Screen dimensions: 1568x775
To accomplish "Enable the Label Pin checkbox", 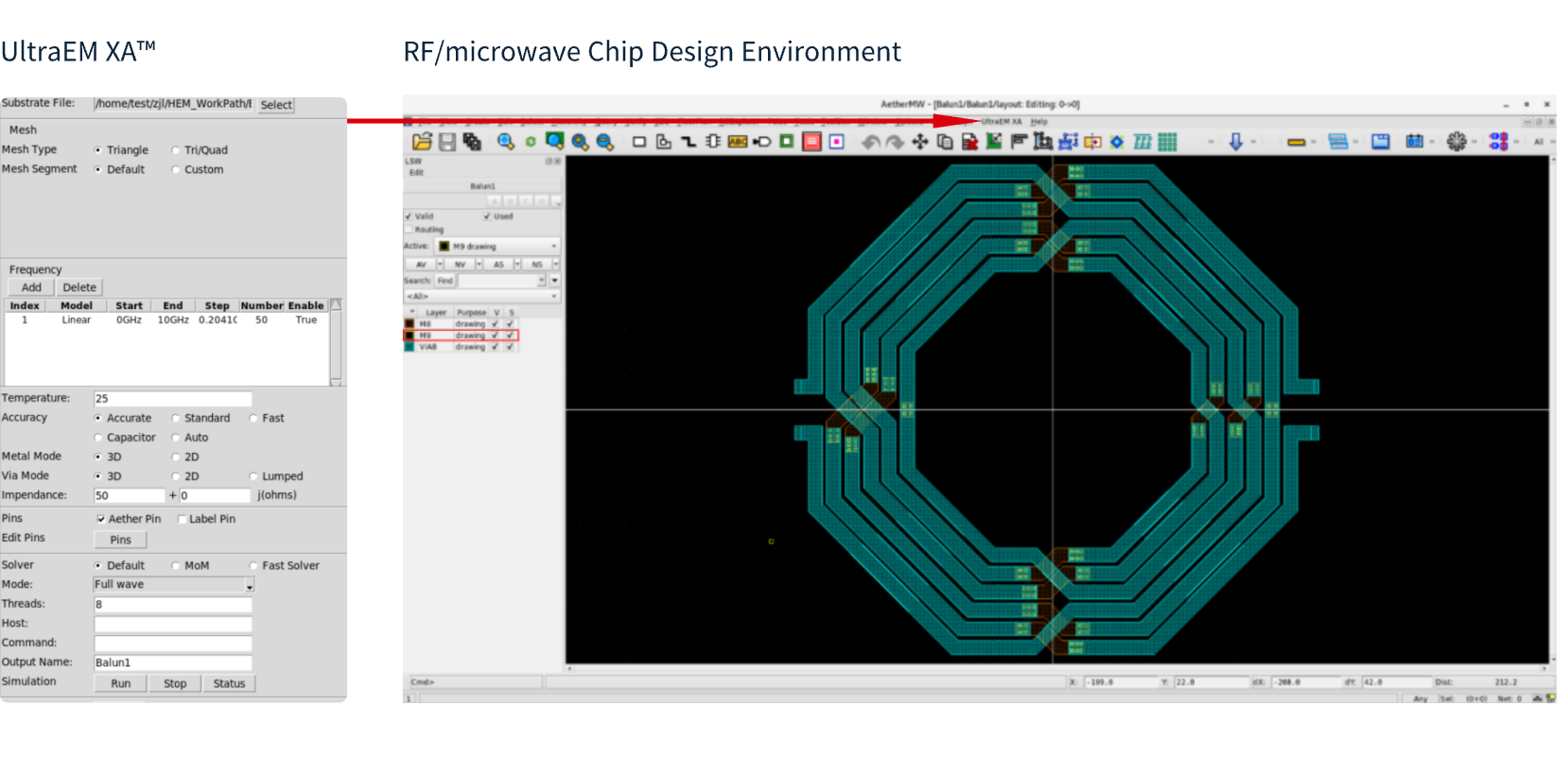I will (x=182, y=519).
